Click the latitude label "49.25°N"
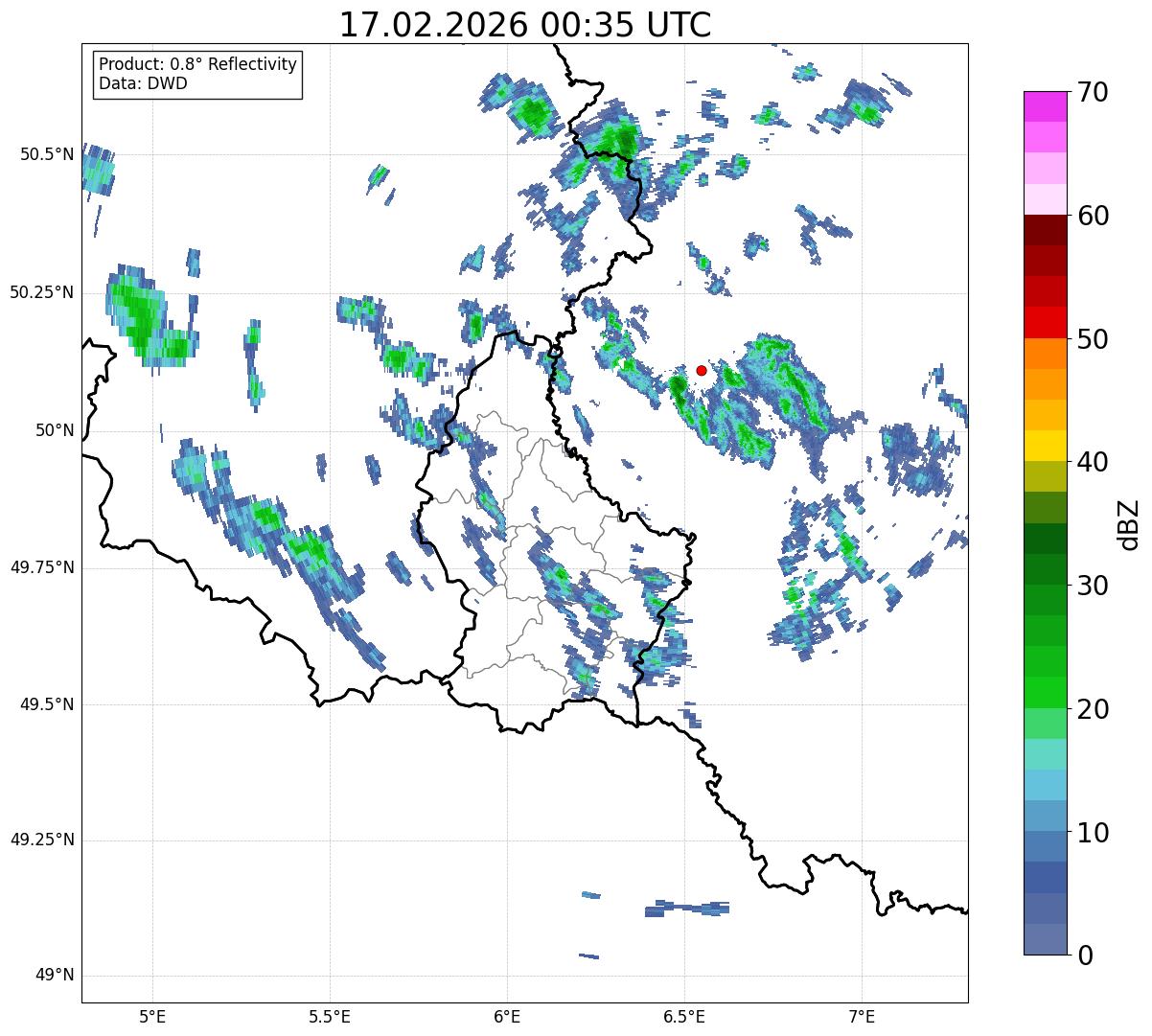This screenshot has width=1152, height=1036. click(x=41, y=840)
